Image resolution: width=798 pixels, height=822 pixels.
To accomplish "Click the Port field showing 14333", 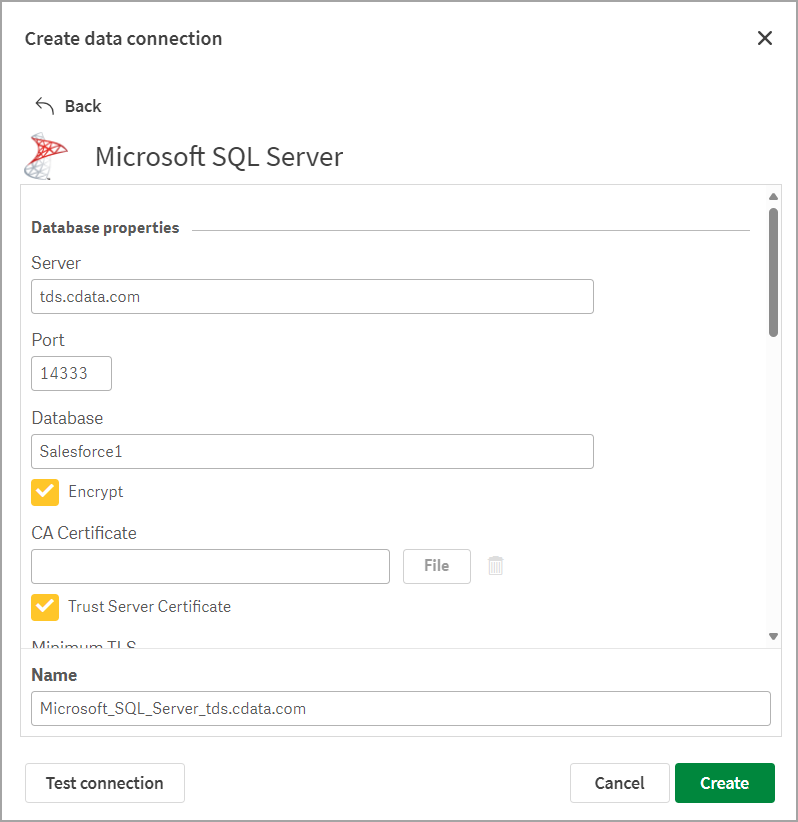I will (71, 373).
